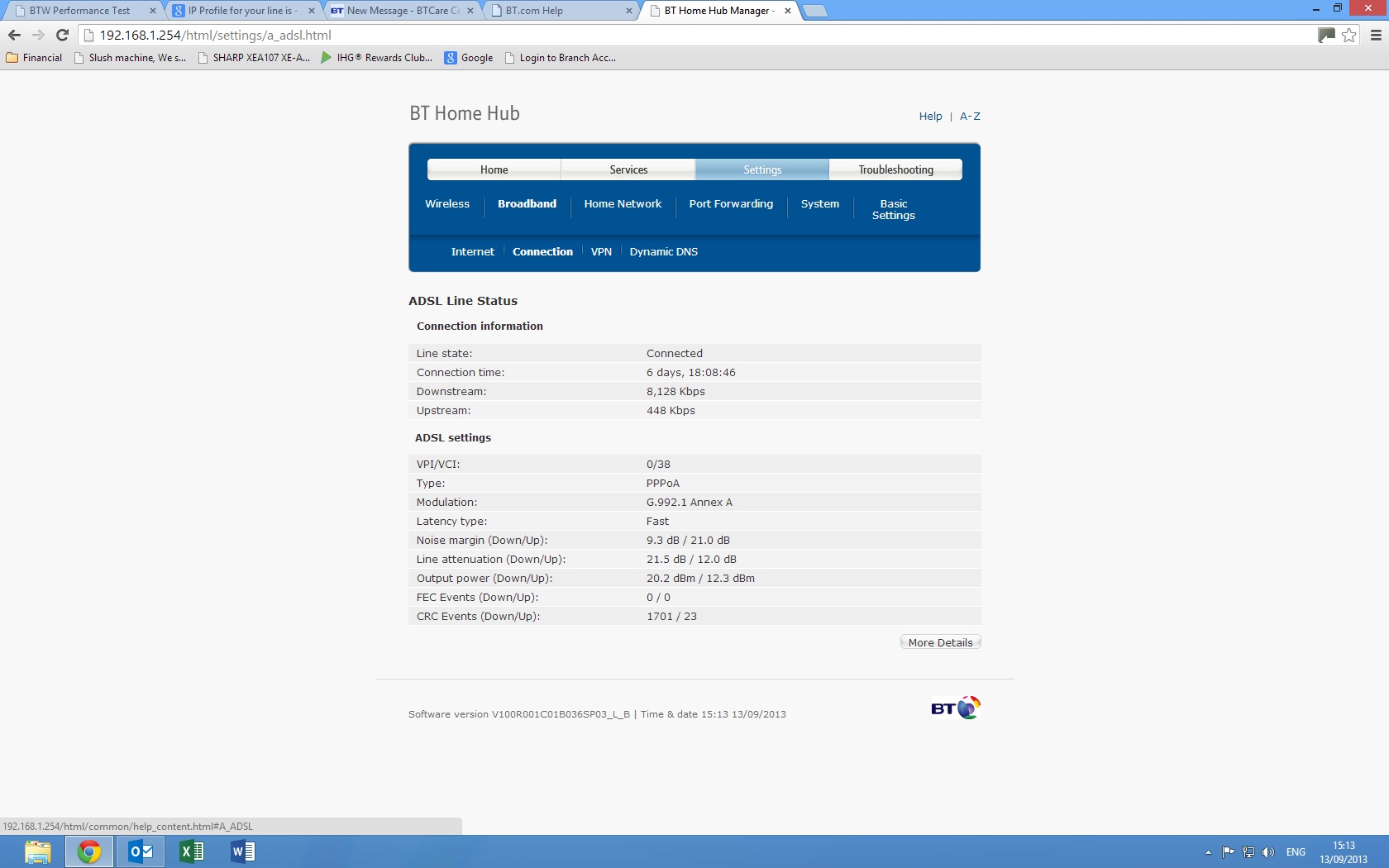This screenshot has height=868, width=1389.
Task: Switch to BTW Performance Test browser tab
Action: tap(80, 11)
